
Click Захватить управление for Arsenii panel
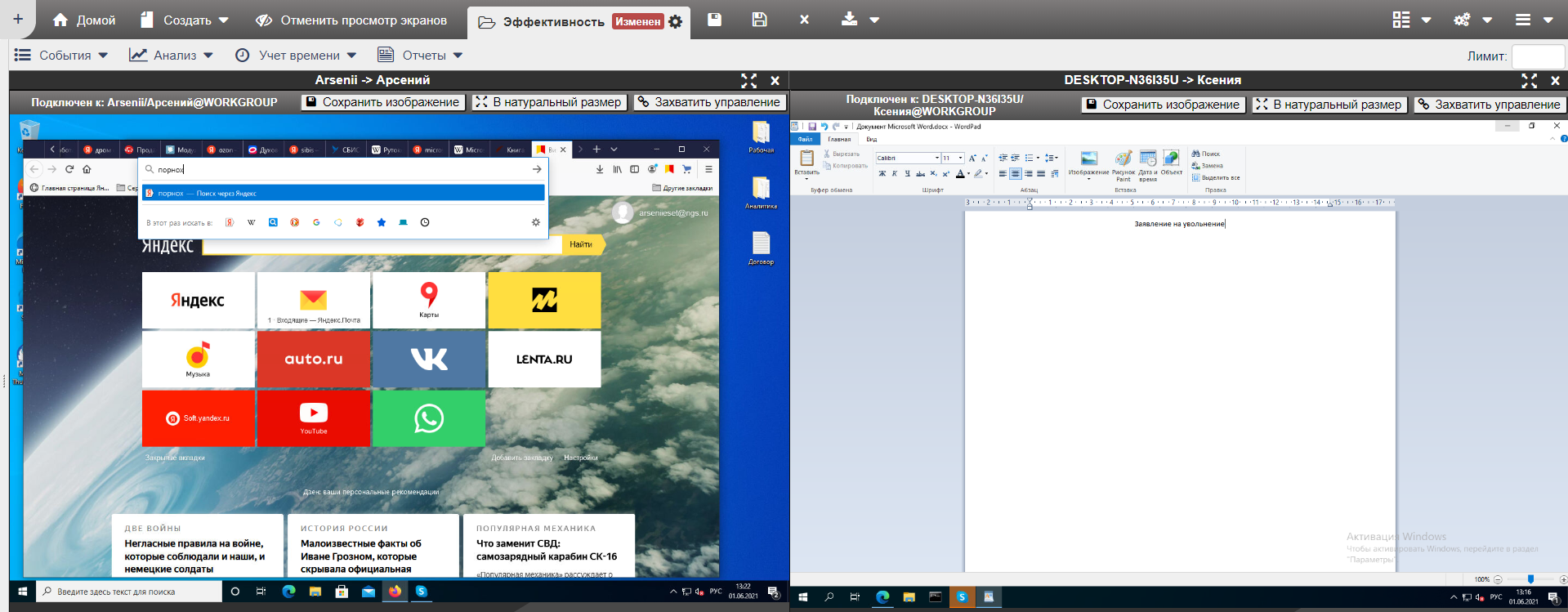(x=709, y=102)
